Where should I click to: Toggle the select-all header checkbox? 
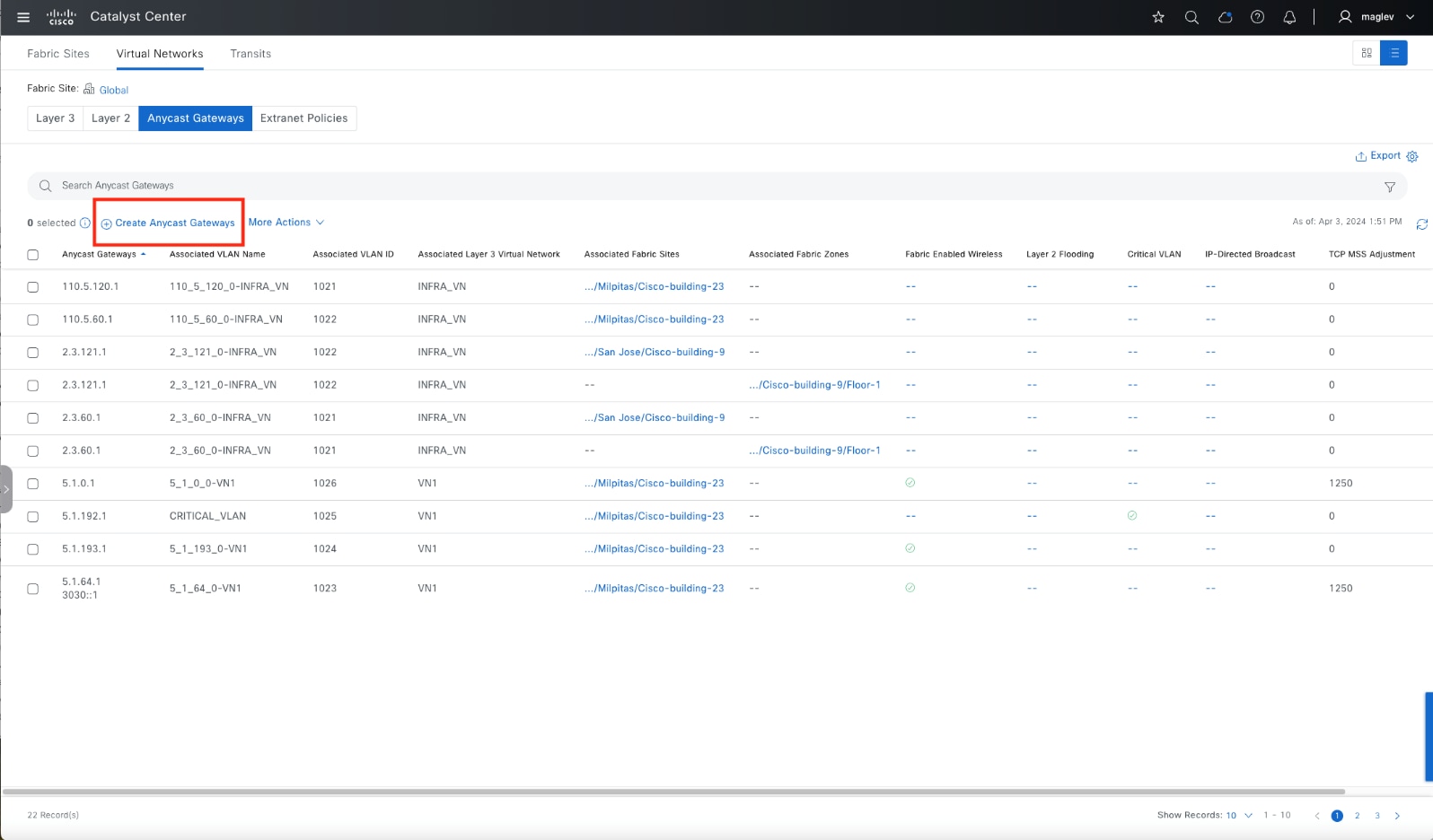tap(33, 255)
